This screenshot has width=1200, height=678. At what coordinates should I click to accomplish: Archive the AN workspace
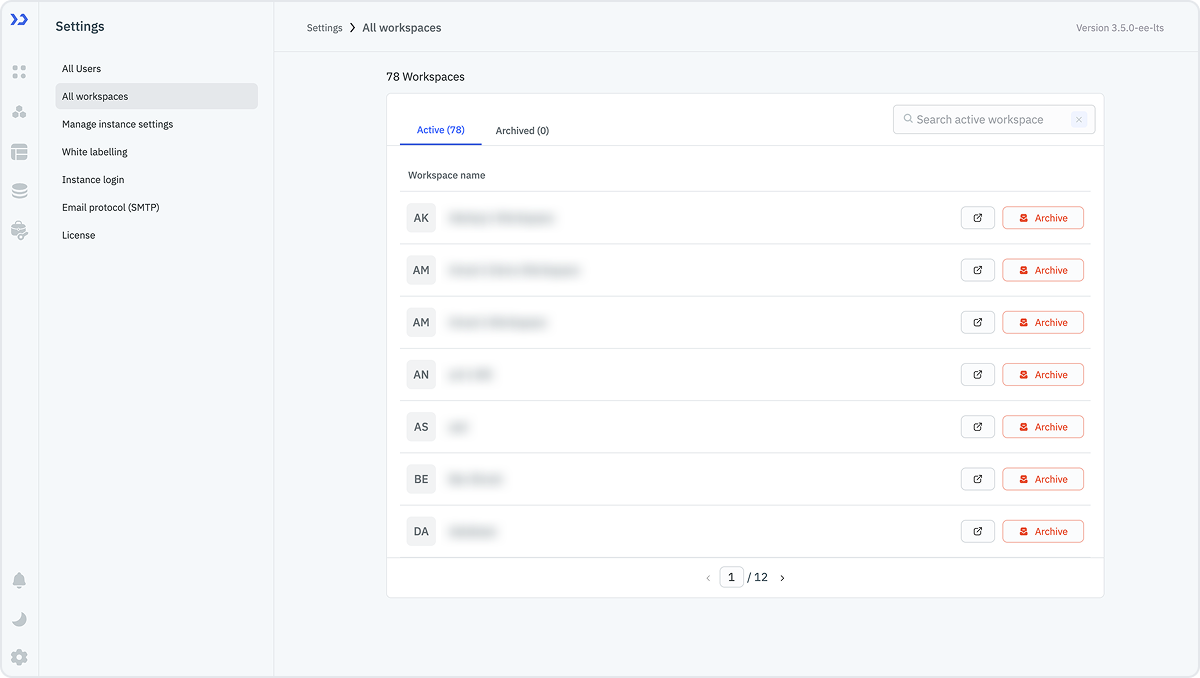(x=1042, y=375)
